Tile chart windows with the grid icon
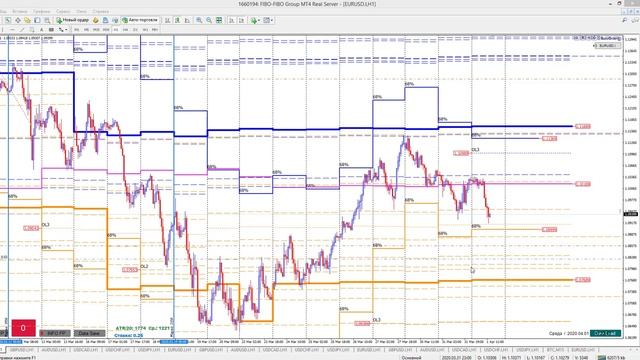This screenshot has width=640, height=360. [219, 20]
